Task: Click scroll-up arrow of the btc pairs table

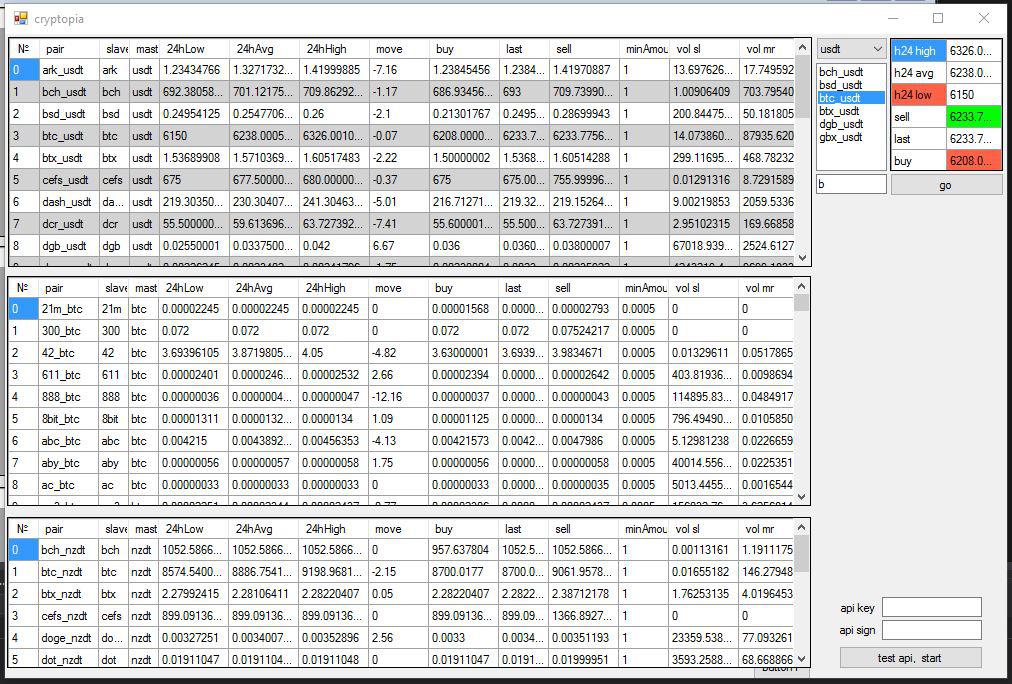Action: click(x=802, y=287)
